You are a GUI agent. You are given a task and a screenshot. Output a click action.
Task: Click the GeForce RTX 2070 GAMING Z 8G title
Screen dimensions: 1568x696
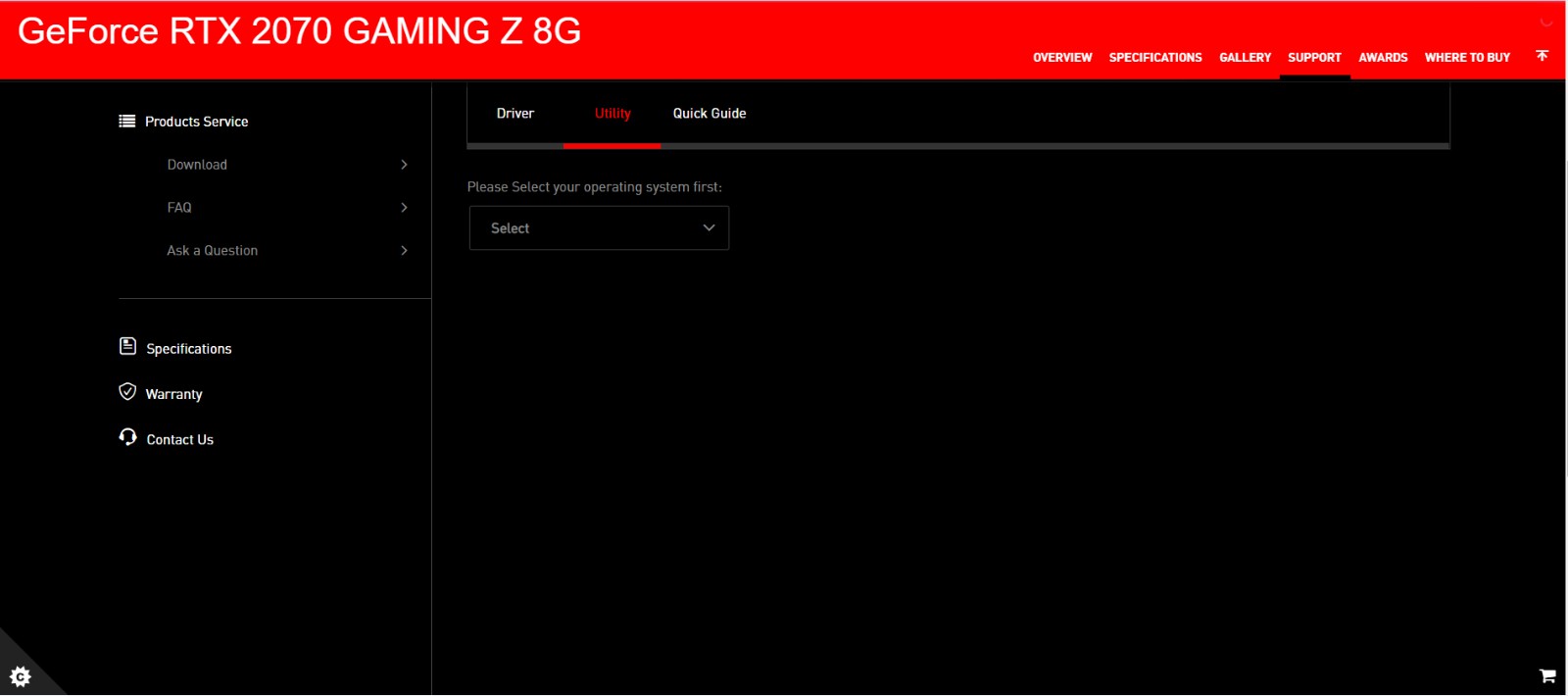click(300, 31)
